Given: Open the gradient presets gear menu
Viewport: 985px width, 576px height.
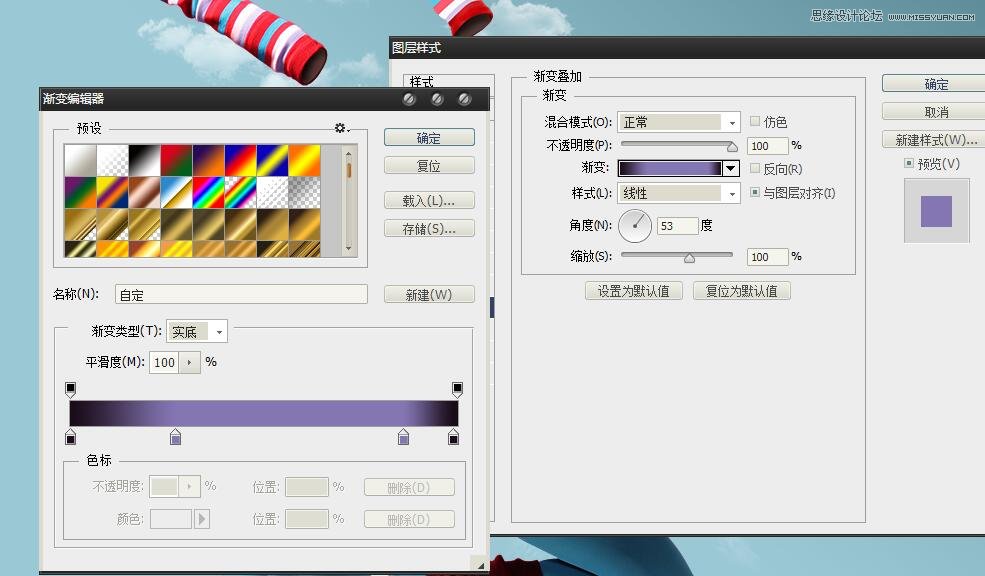Looking at the screenshot, I should click(x=341, y=128).
